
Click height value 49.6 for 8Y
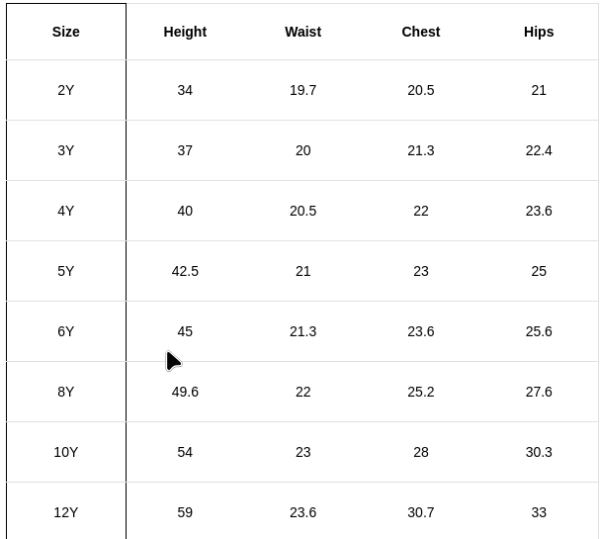(x=185, y=392)
